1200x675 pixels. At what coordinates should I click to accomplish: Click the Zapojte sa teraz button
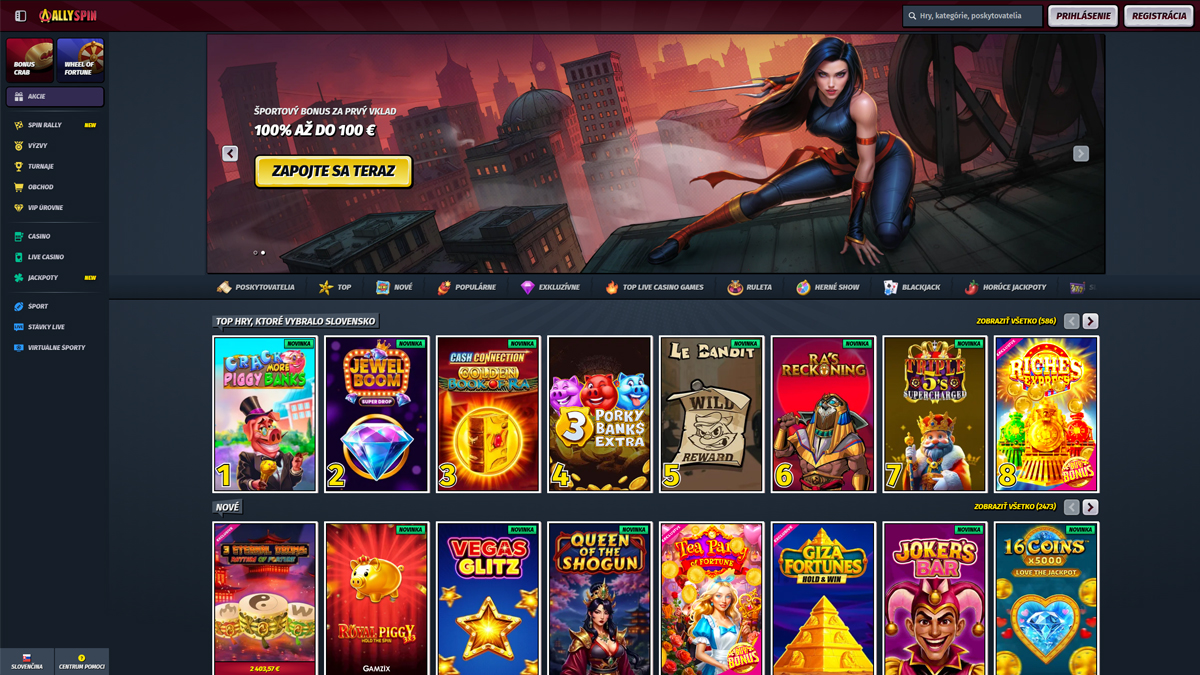334,171
